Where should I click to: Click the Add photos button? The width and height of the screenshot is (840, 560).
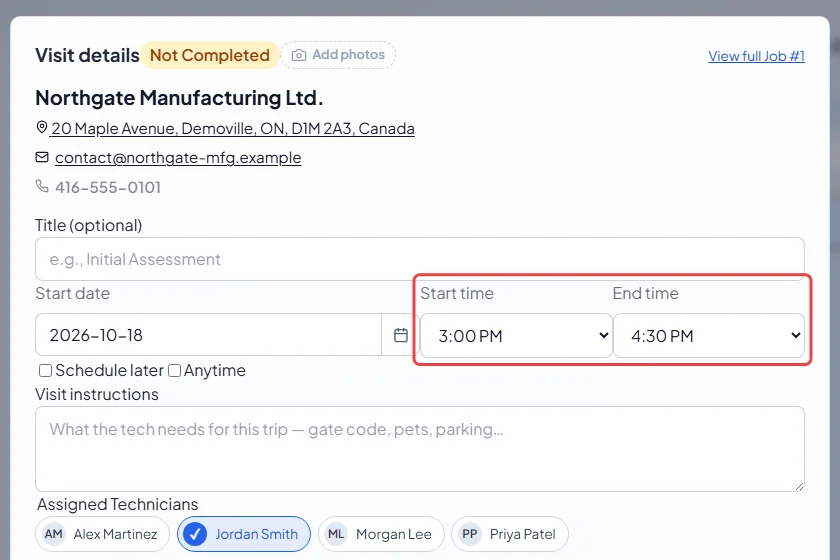pyautogui.click(x=338, y=55)
